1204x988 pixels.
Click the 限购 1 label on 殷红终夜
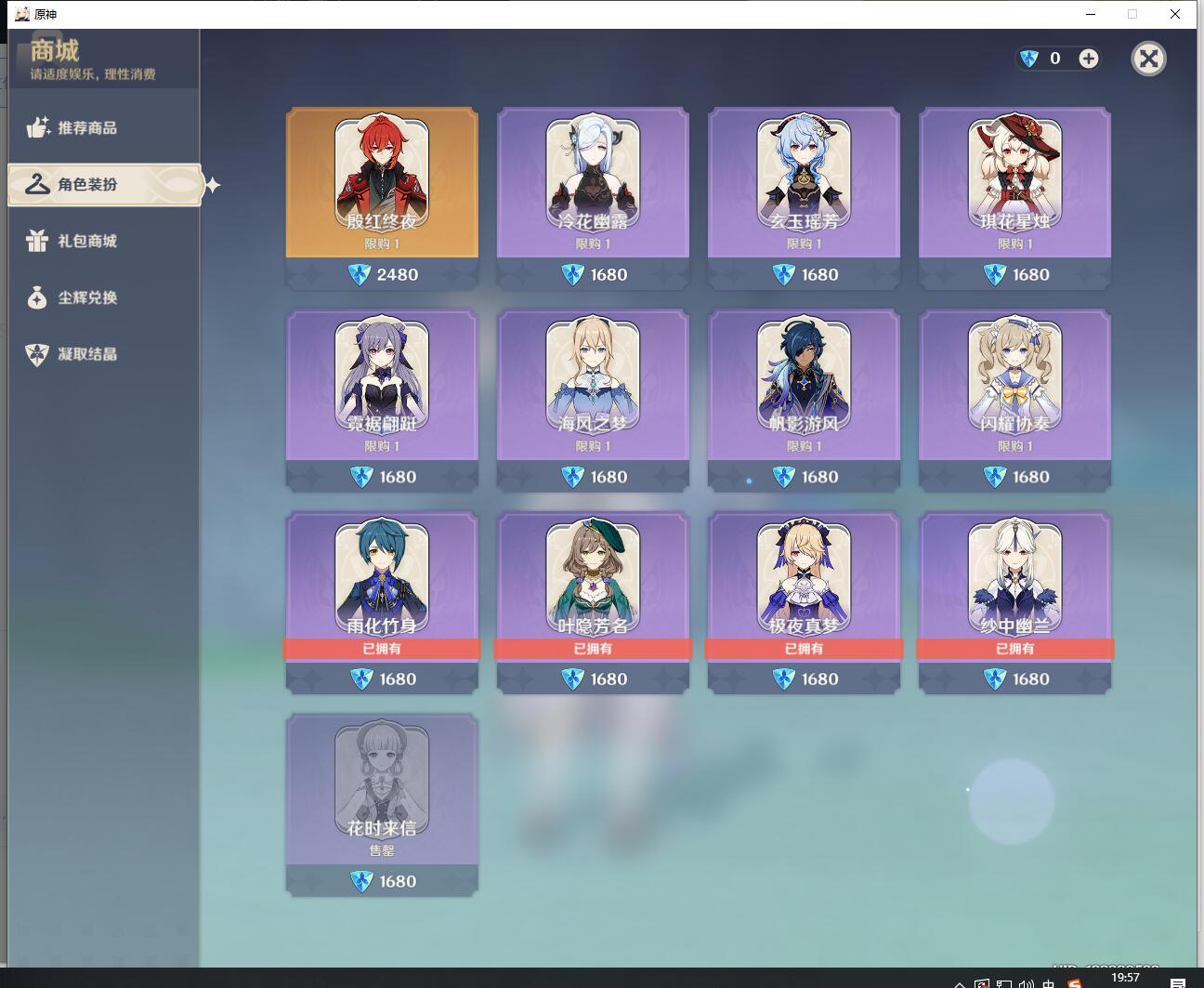382,244
